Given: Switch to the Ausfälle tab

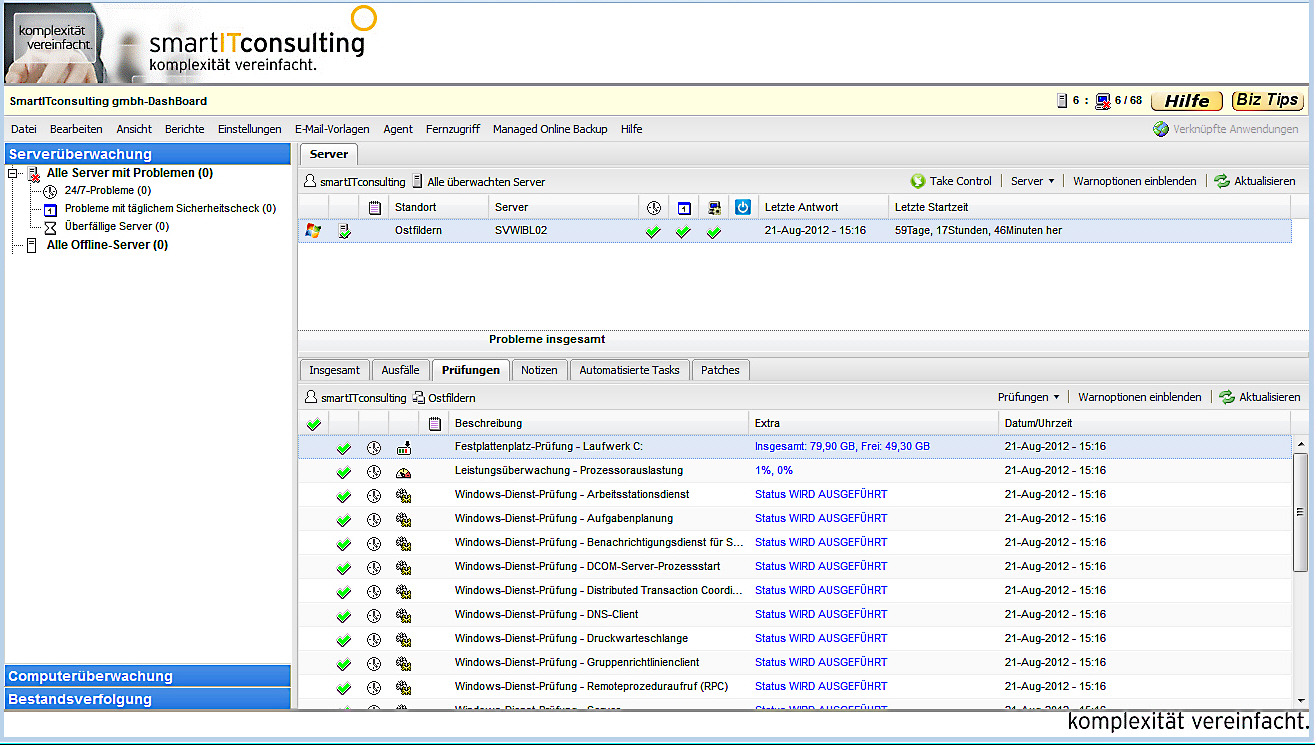Looking at the screenshot, I should 401,370.
